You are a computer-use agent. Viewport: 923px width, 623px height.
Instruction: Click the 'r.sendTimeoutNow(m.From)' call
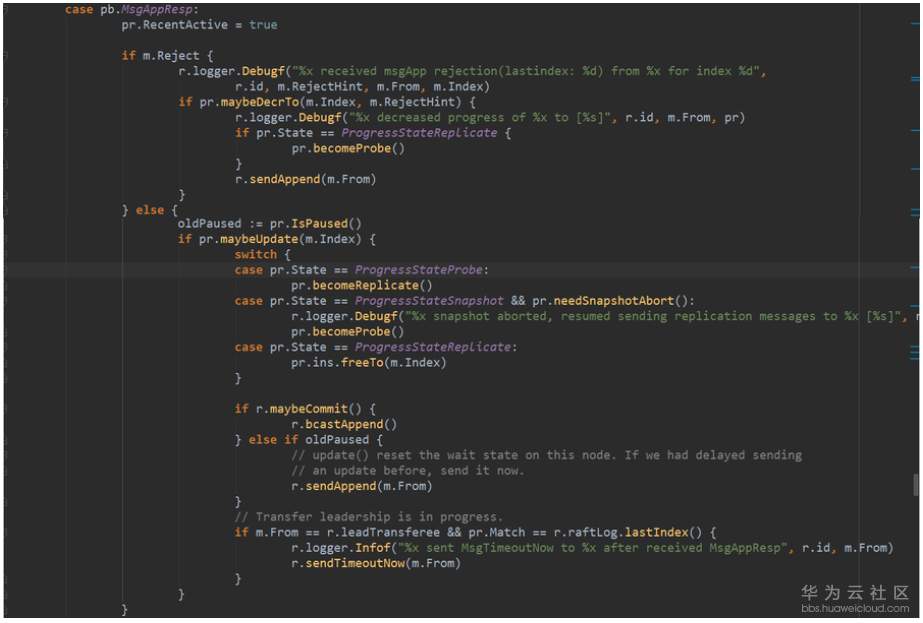point(376,564)
